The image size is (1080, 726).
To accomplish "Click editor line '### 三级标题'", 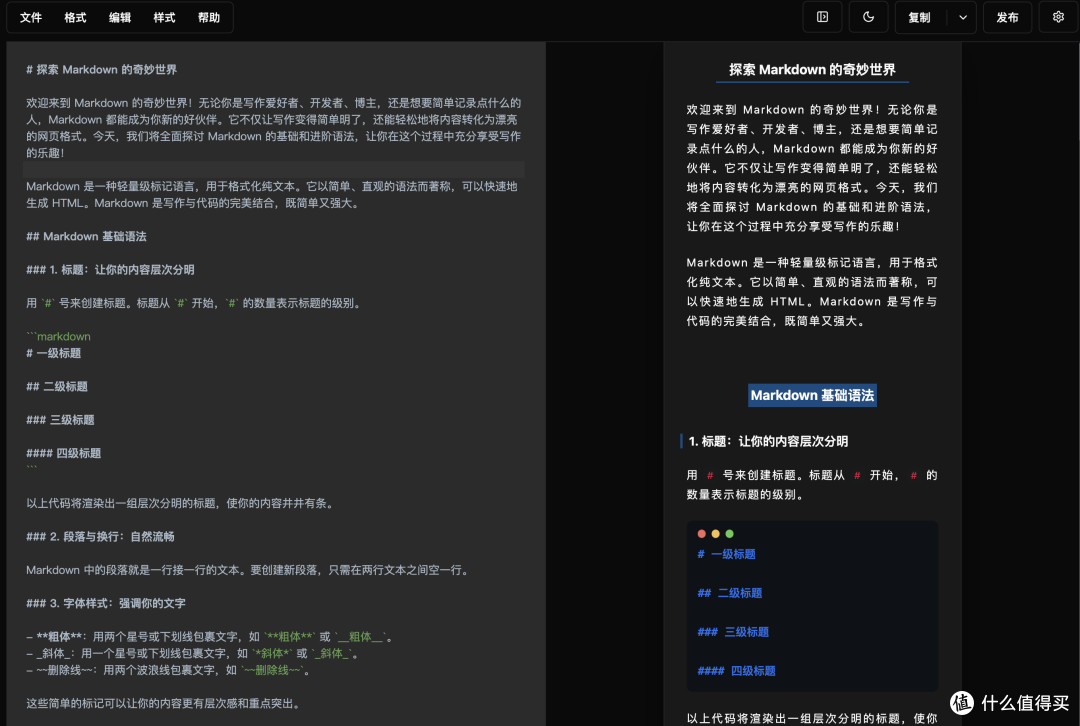I will [x=61, y=420].
